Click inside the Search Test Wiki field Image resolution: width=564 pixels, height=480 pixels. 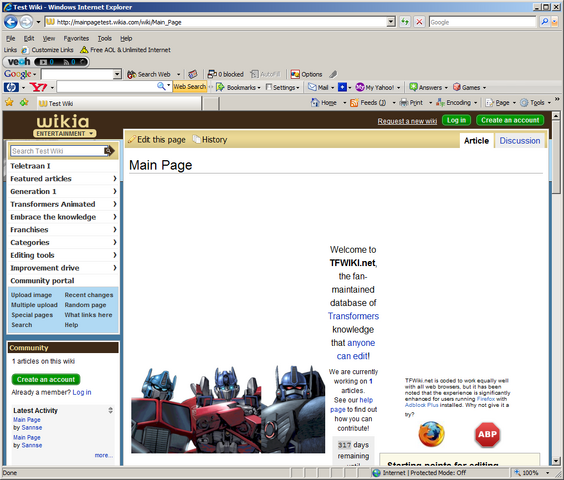click(x=57, y=151)
